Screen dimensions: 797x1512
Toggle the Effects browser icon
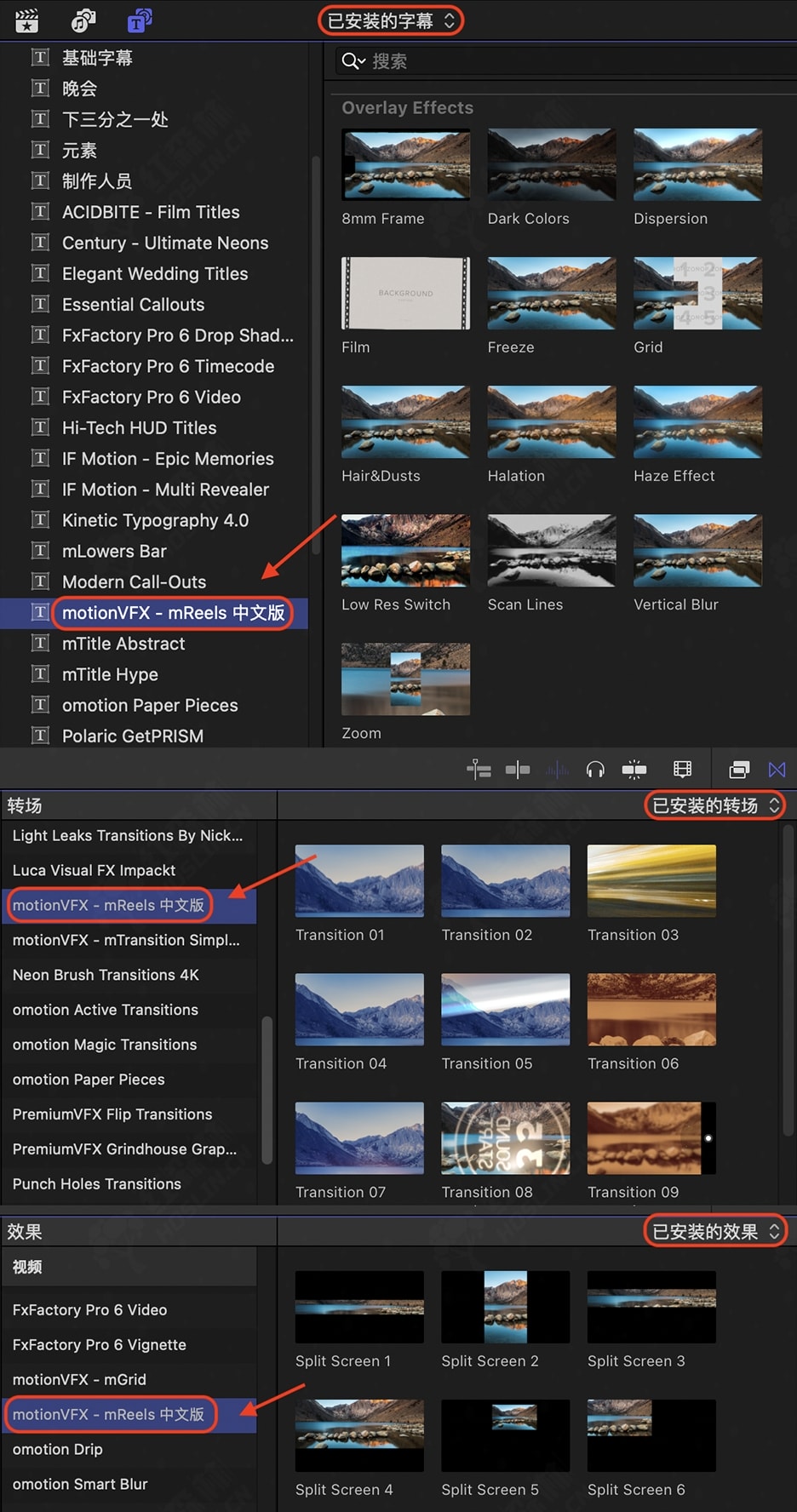(x=739, y=770)
